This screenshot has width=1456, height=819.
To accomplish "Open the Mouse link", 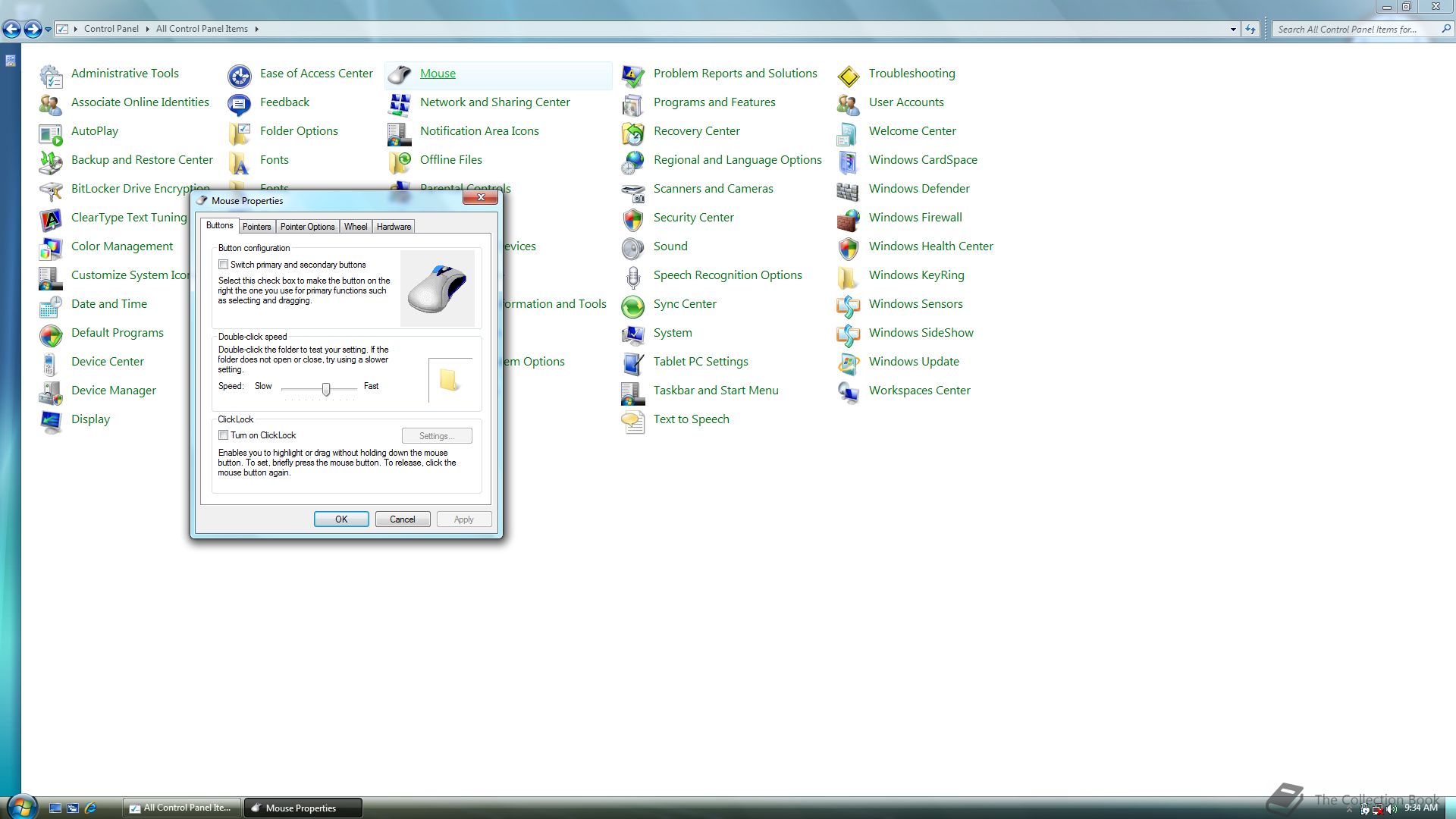I will [438, 74].
